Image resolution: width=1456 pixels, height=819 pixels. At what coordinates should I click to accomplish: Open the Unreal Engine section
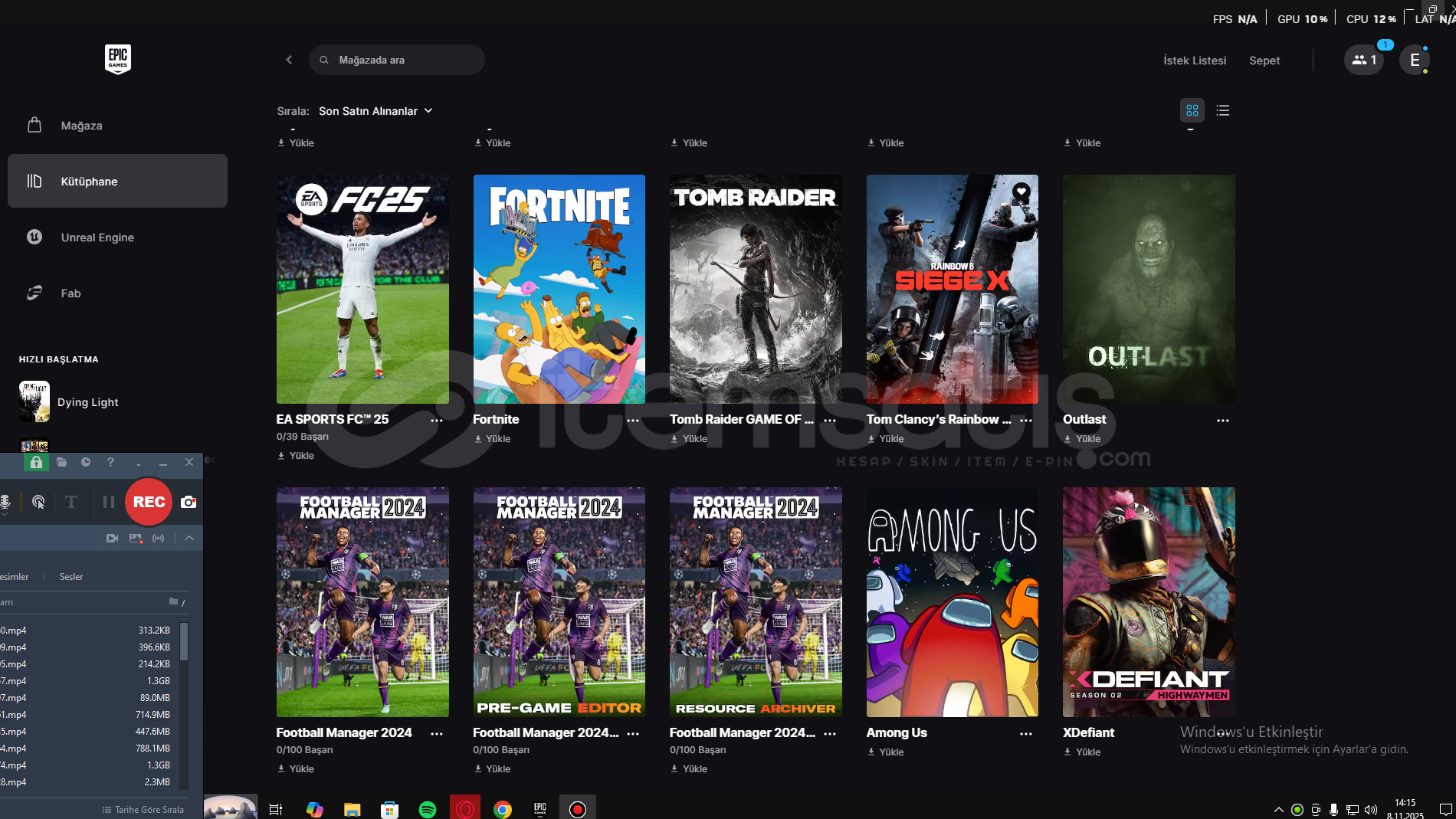tap(117, 238)
